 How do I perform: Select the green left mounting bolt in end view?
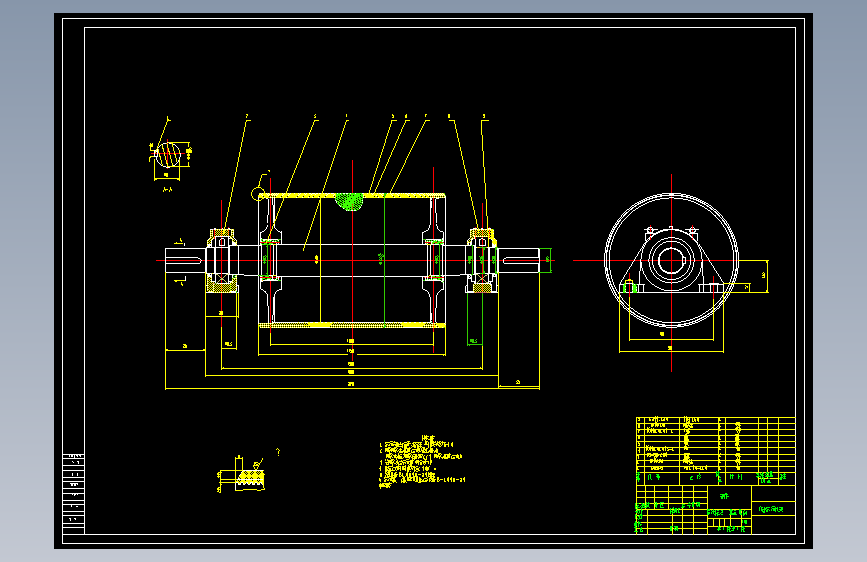coord(629,287)
